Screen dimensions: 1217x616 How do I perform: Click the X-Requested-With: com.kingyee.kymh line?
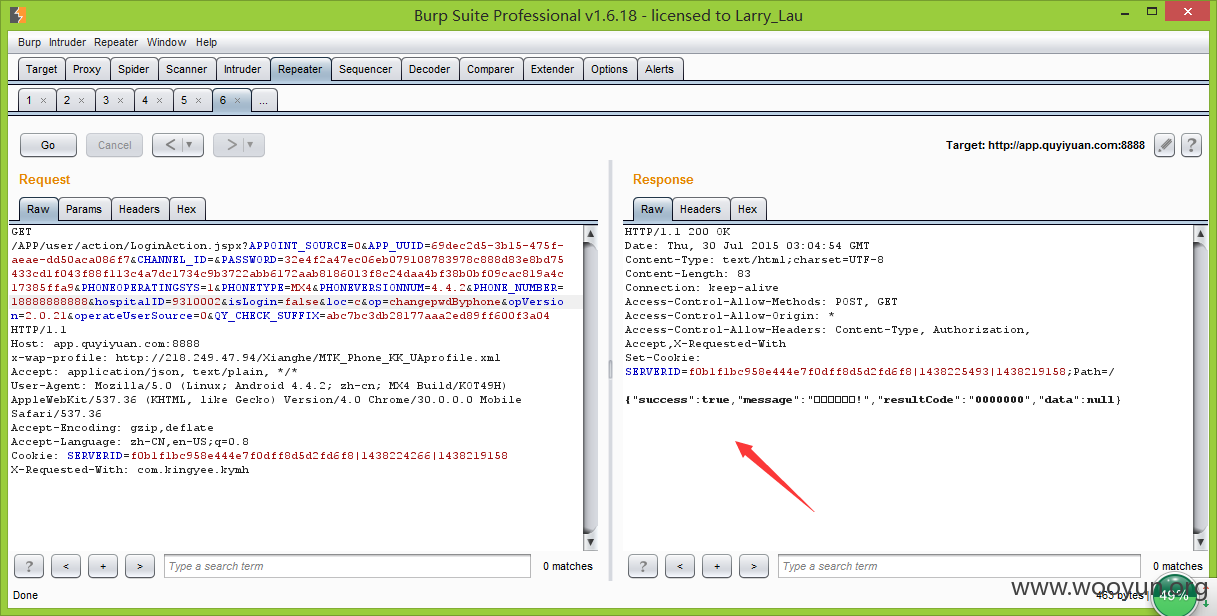point(129,469)
